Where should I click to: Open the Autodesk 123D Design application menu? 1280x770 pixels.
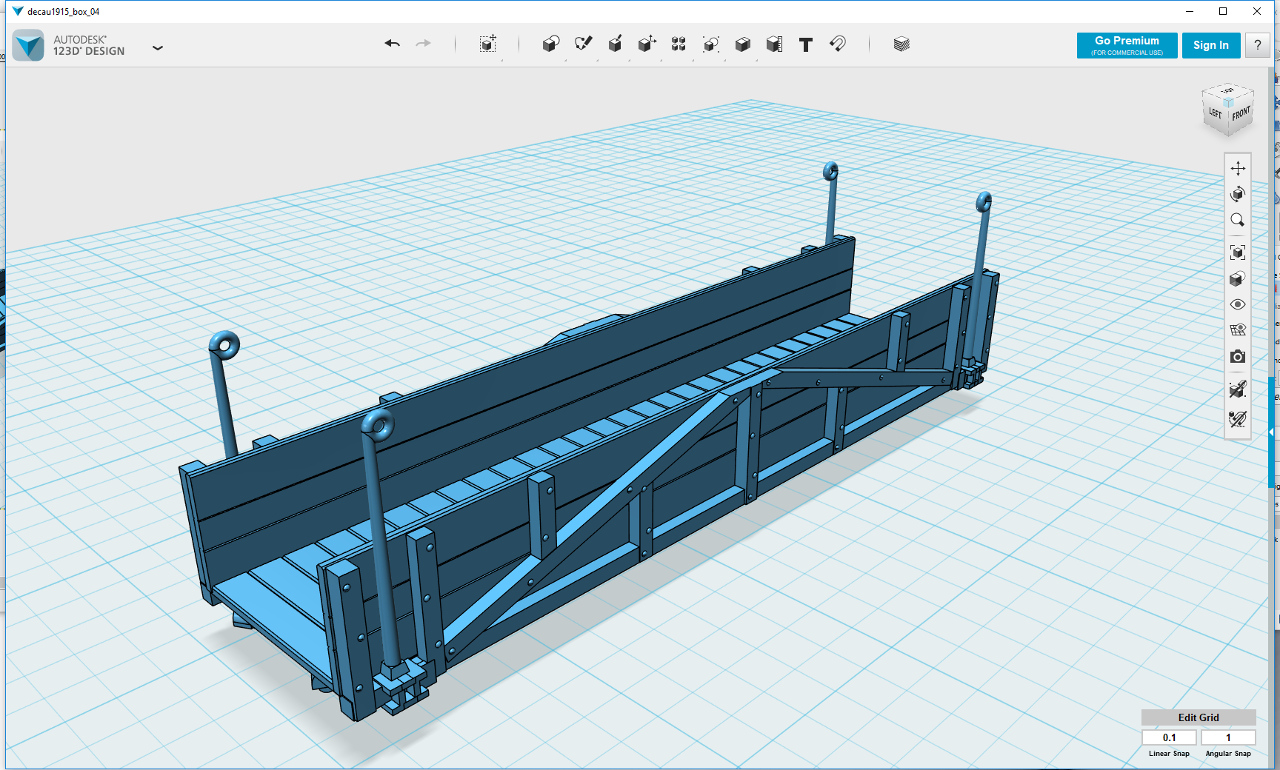pyautogui.click(x=88, y=46)
